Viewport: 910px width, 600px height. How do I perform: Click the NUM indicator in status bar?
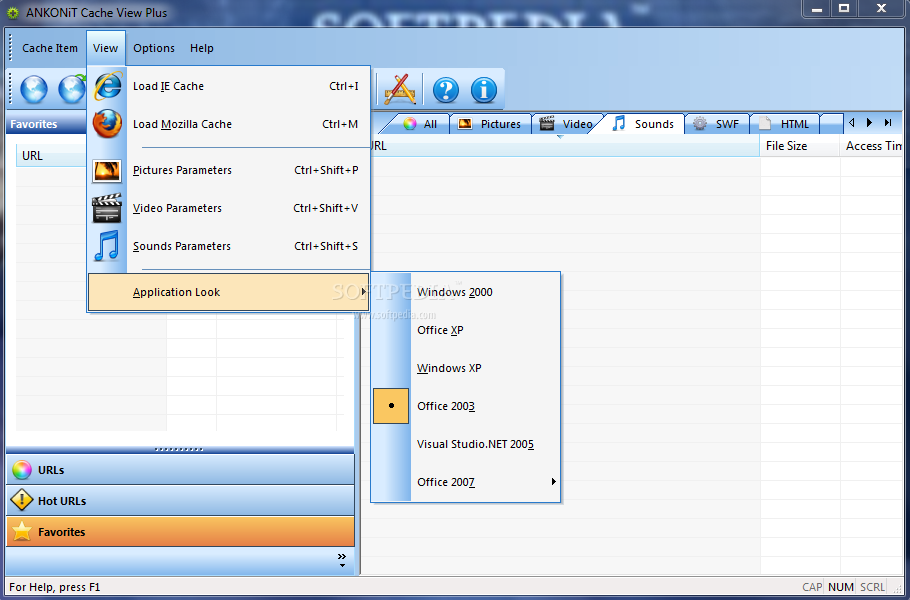pos(840,587)
